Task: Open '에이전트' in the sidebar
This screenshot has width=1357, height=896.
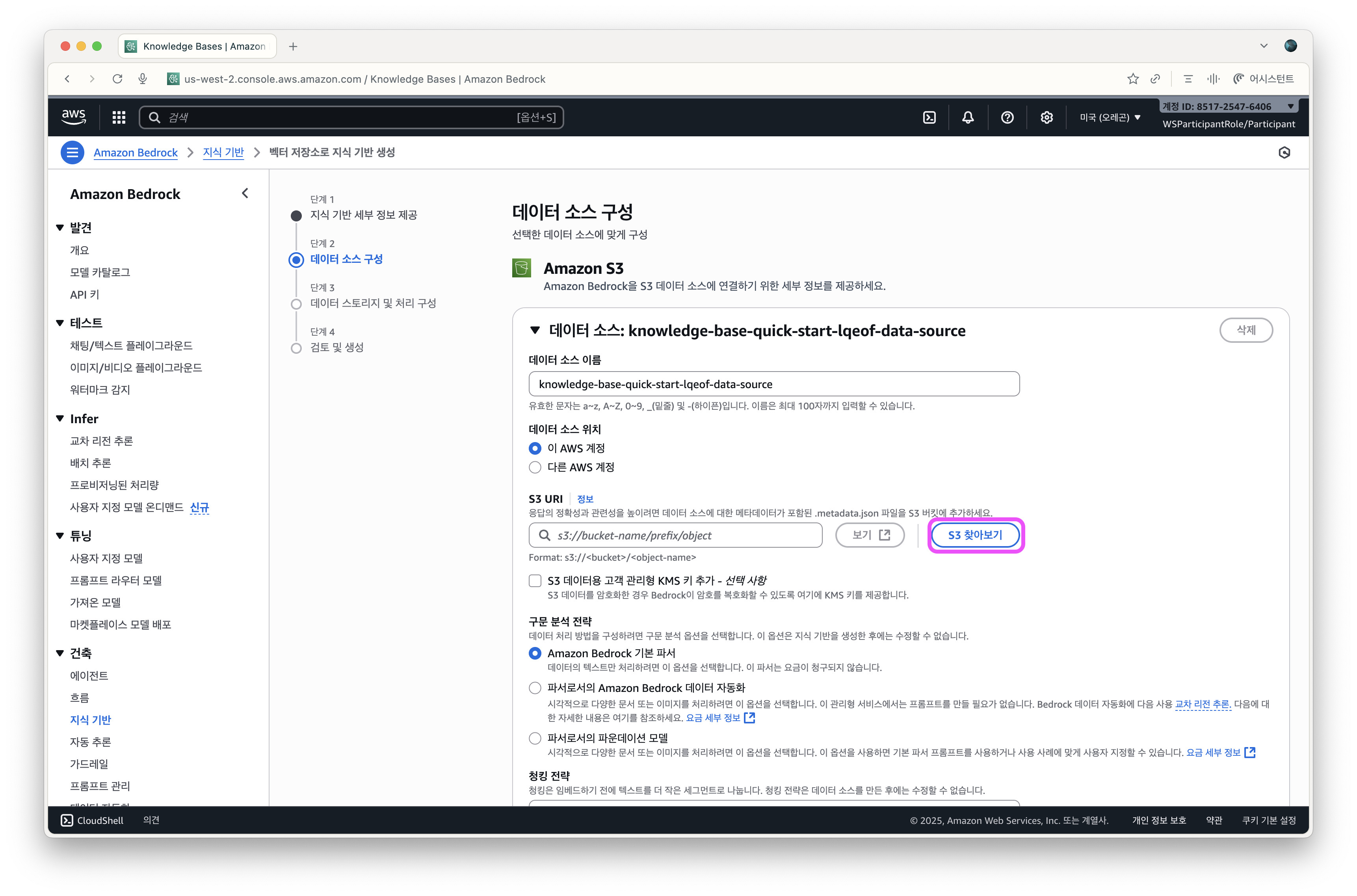Action: [89, 675]
